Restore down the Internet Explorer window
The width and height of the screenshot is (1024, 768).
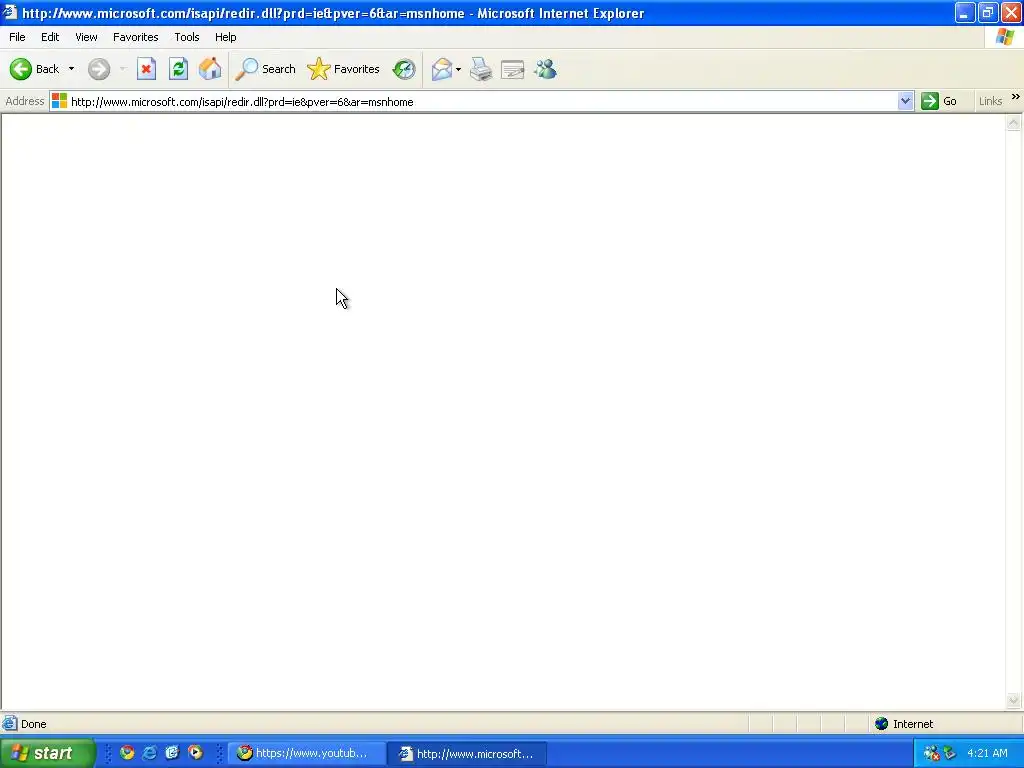[x=987, y=12]
